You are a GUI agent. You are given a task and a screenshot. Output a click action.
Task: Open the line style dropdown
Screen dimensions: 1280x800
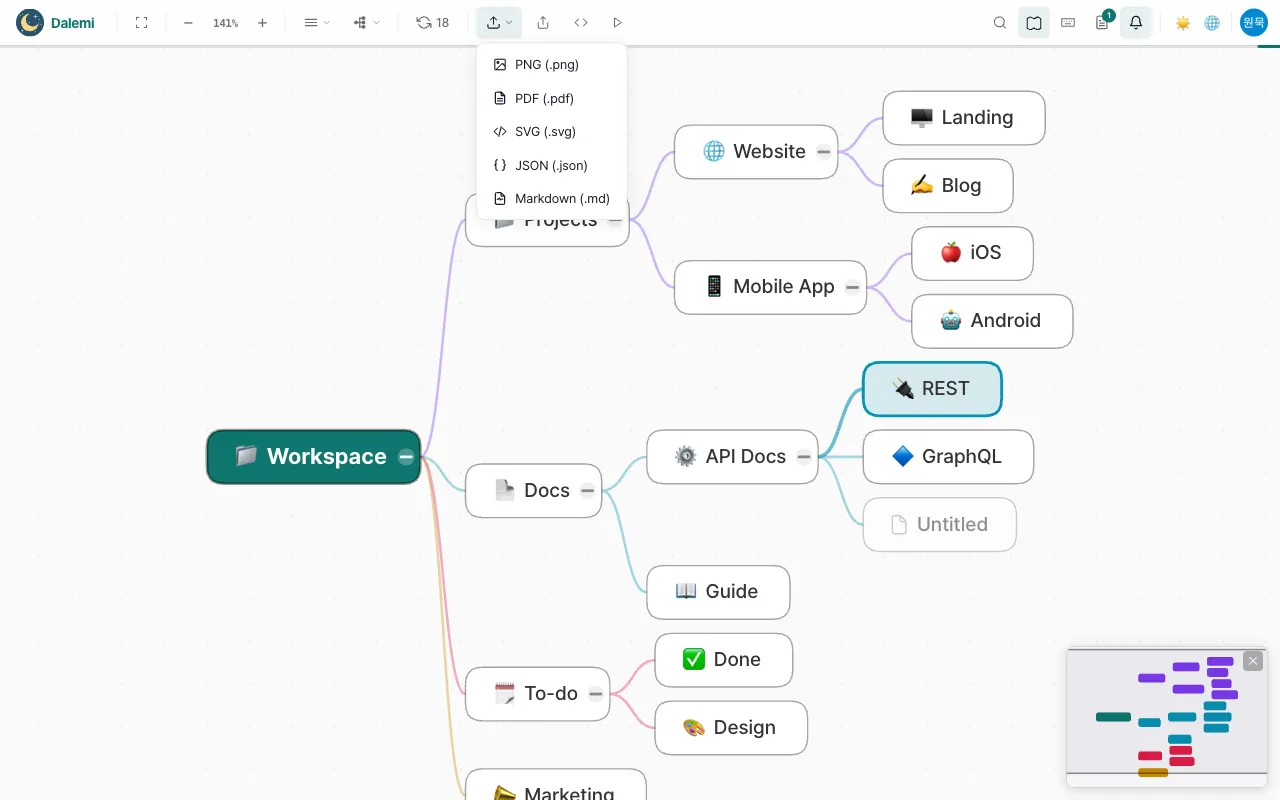pos(316,22)
